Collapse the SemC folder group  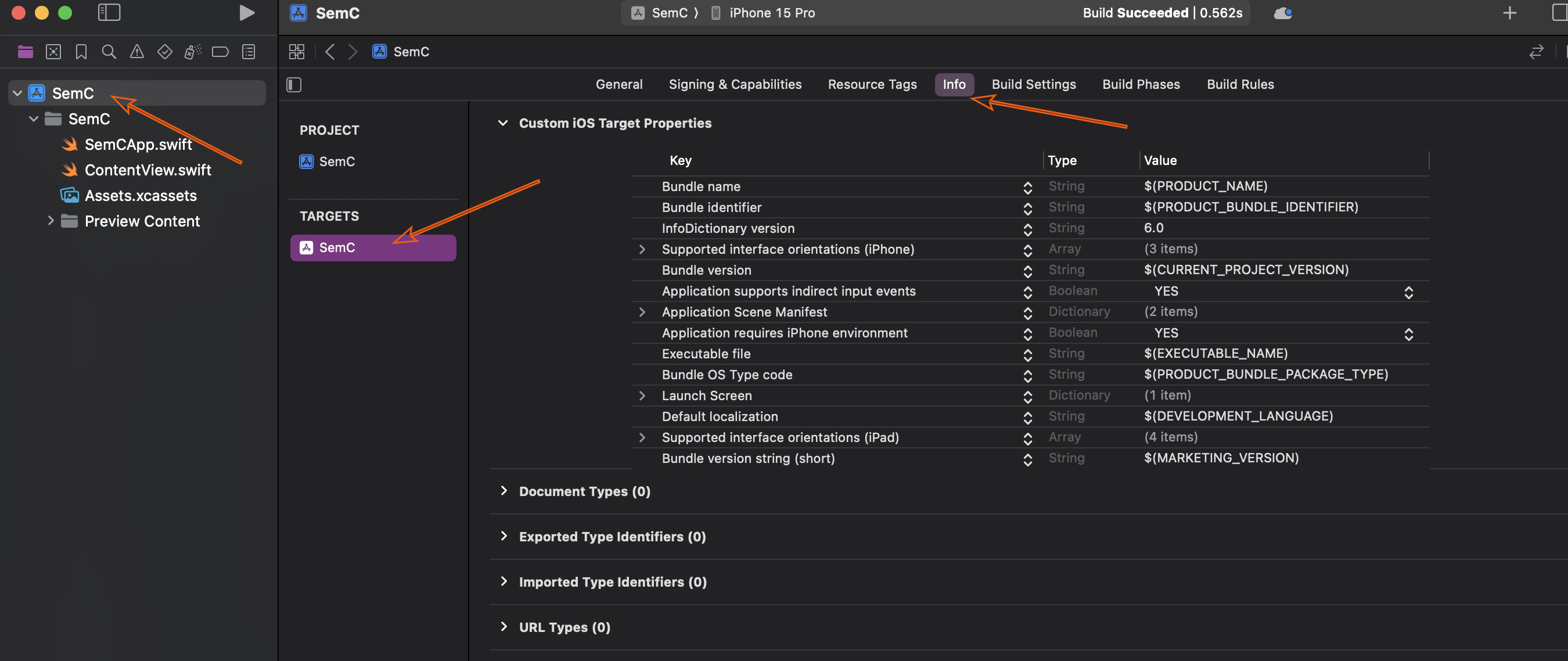click(x=34, y=118)
